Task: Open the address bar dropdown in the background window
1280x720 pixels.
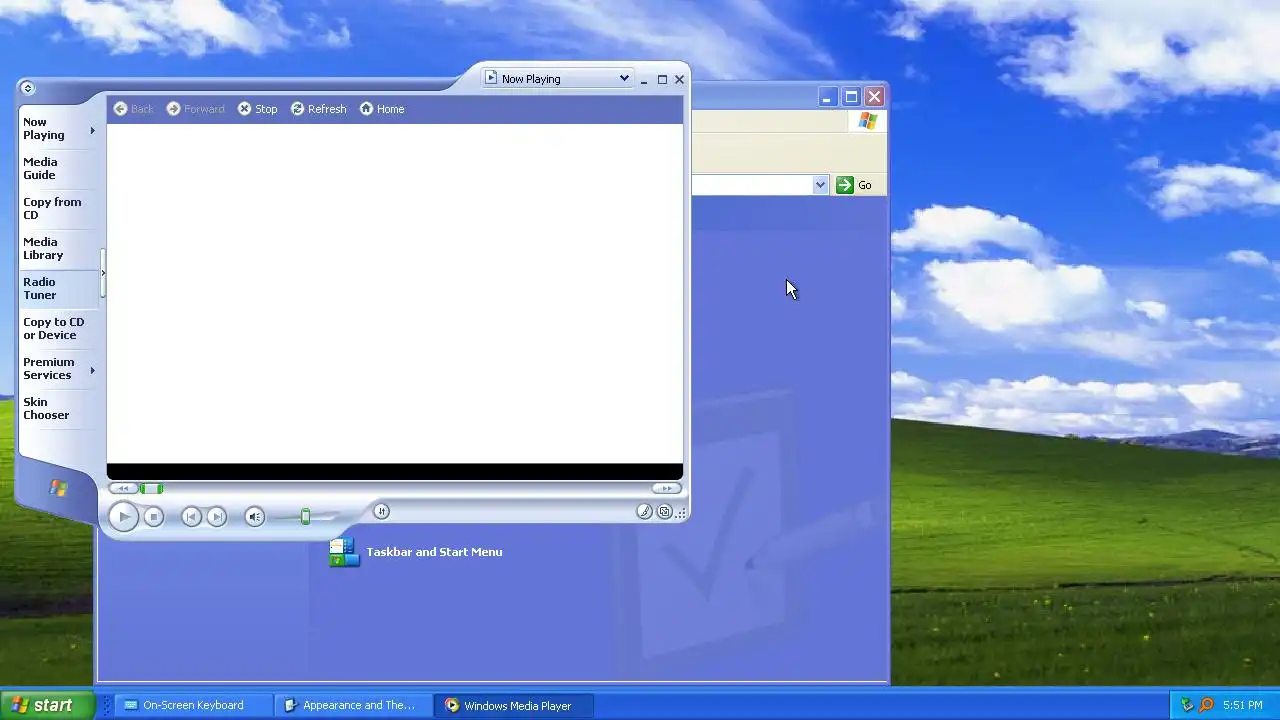Action: click(820, 185)
